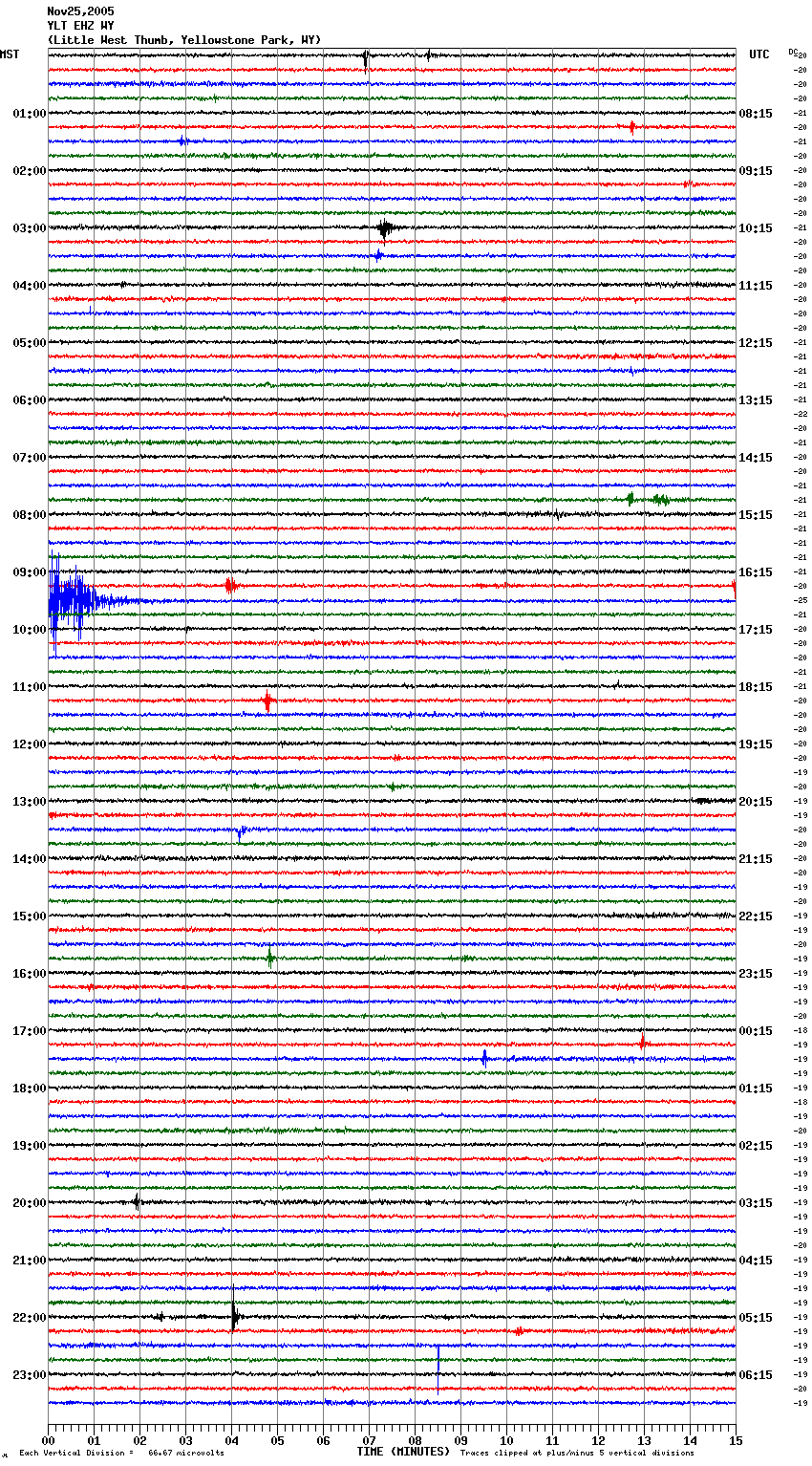Click the black event burst on 03:00 trace

[385, 228]
